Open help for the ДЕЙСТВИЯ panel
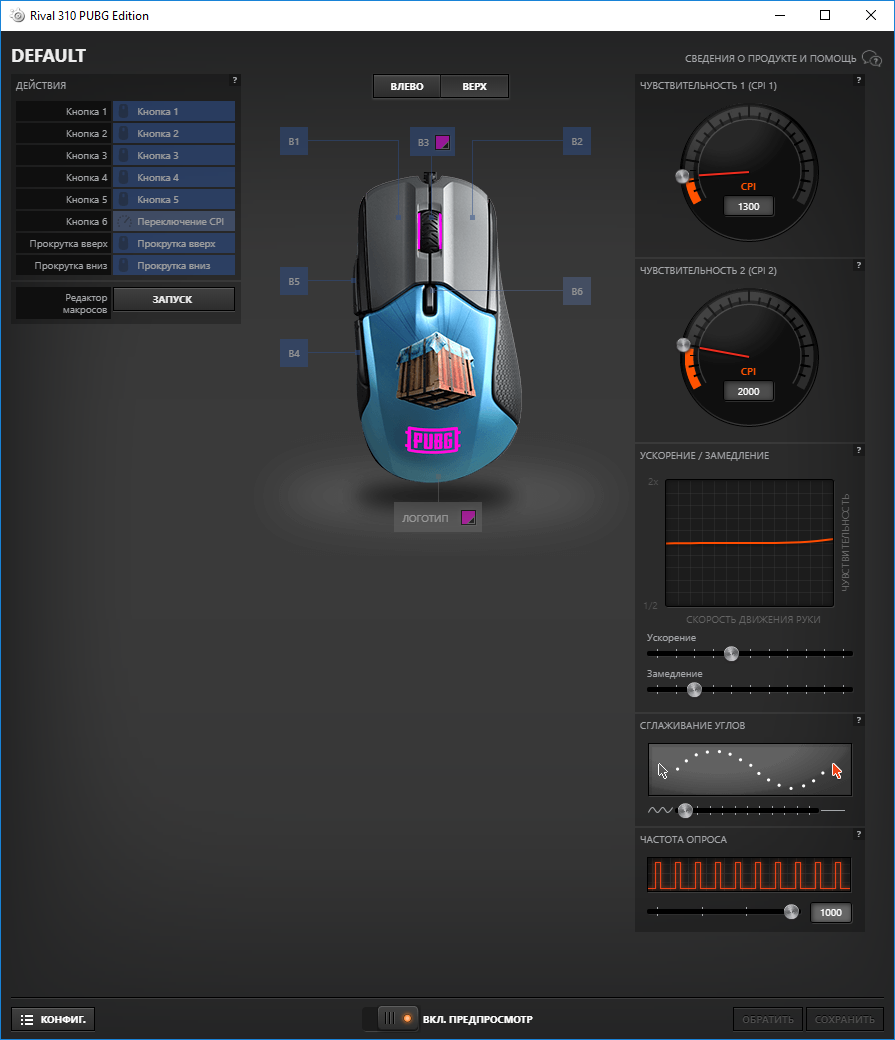Image resolution: width=895 pixels, height=1040 pixels. 234,80
